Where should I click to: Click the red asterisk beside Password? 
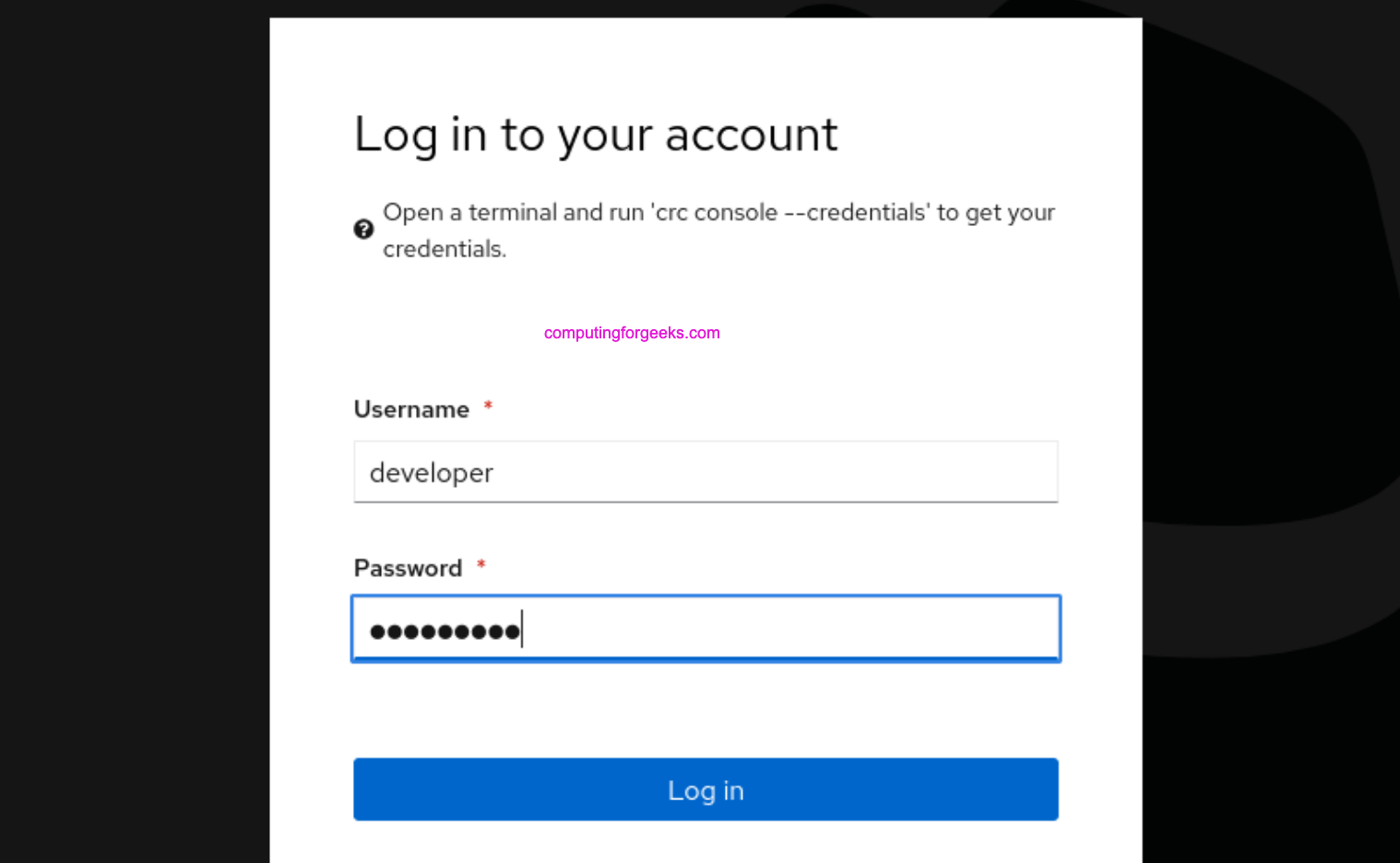pyautogui.click(x=481, y=565)
